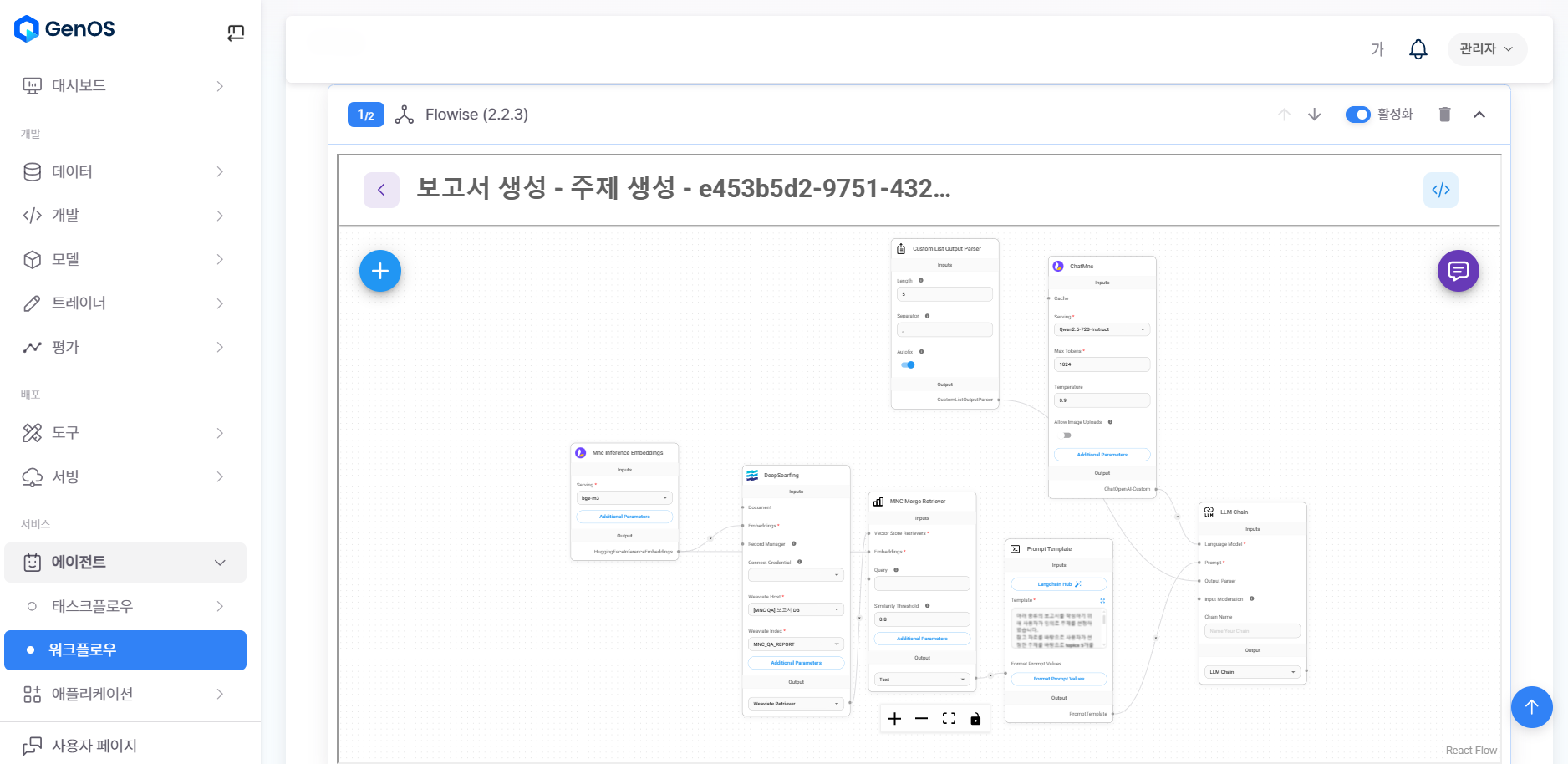The image size is (1568, 764).
Task: Move Flowise step down with arrow
Action: click(x=1314, y=115)
